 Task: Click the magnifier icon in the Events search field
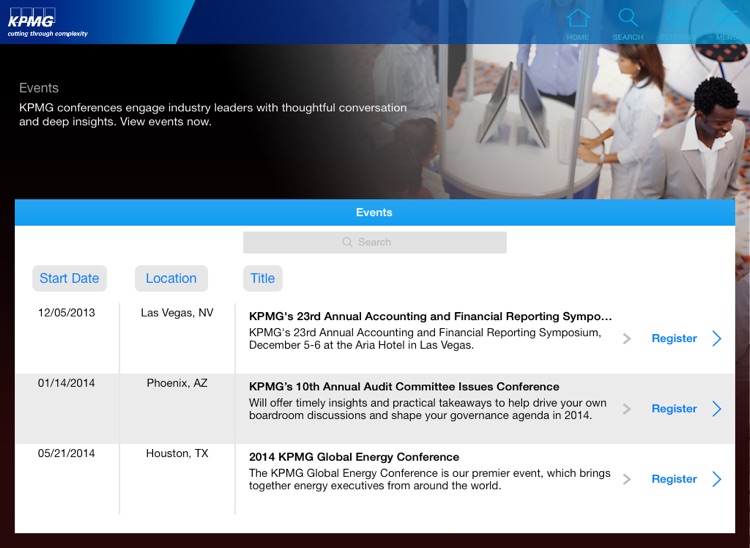click(347, 242)
